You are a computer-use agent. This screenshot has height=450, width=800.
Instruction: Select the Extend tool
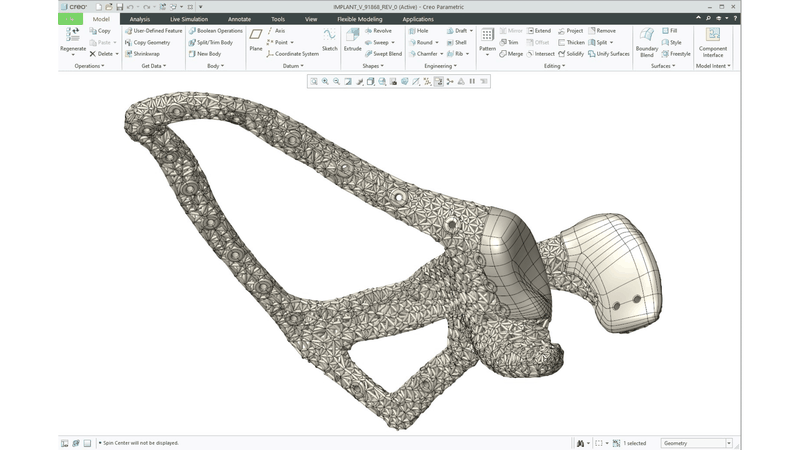click(539, 31)
